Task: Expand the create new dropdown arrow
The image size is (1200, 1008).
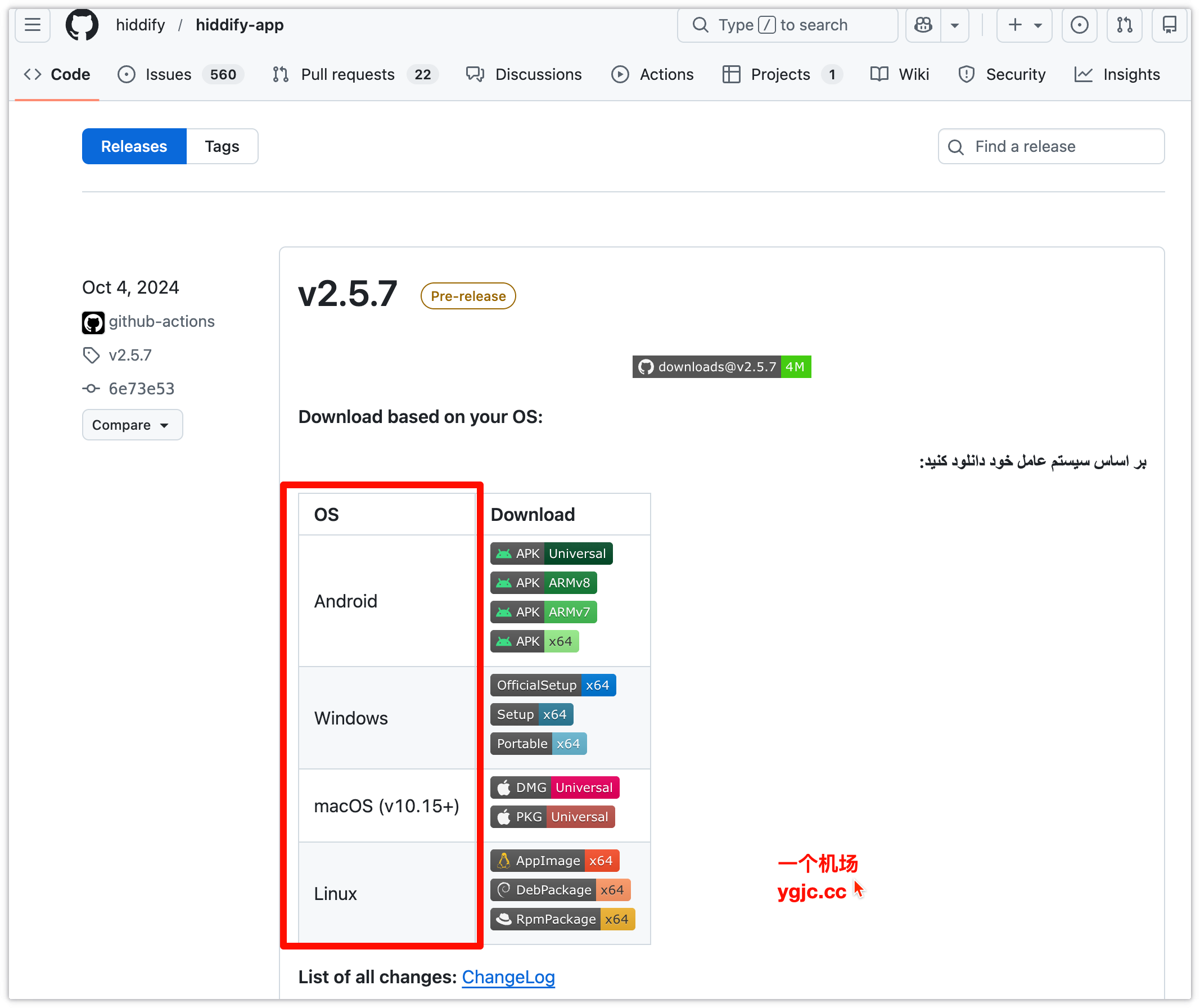Action: pyautogui.click(x=1038, y=25)
